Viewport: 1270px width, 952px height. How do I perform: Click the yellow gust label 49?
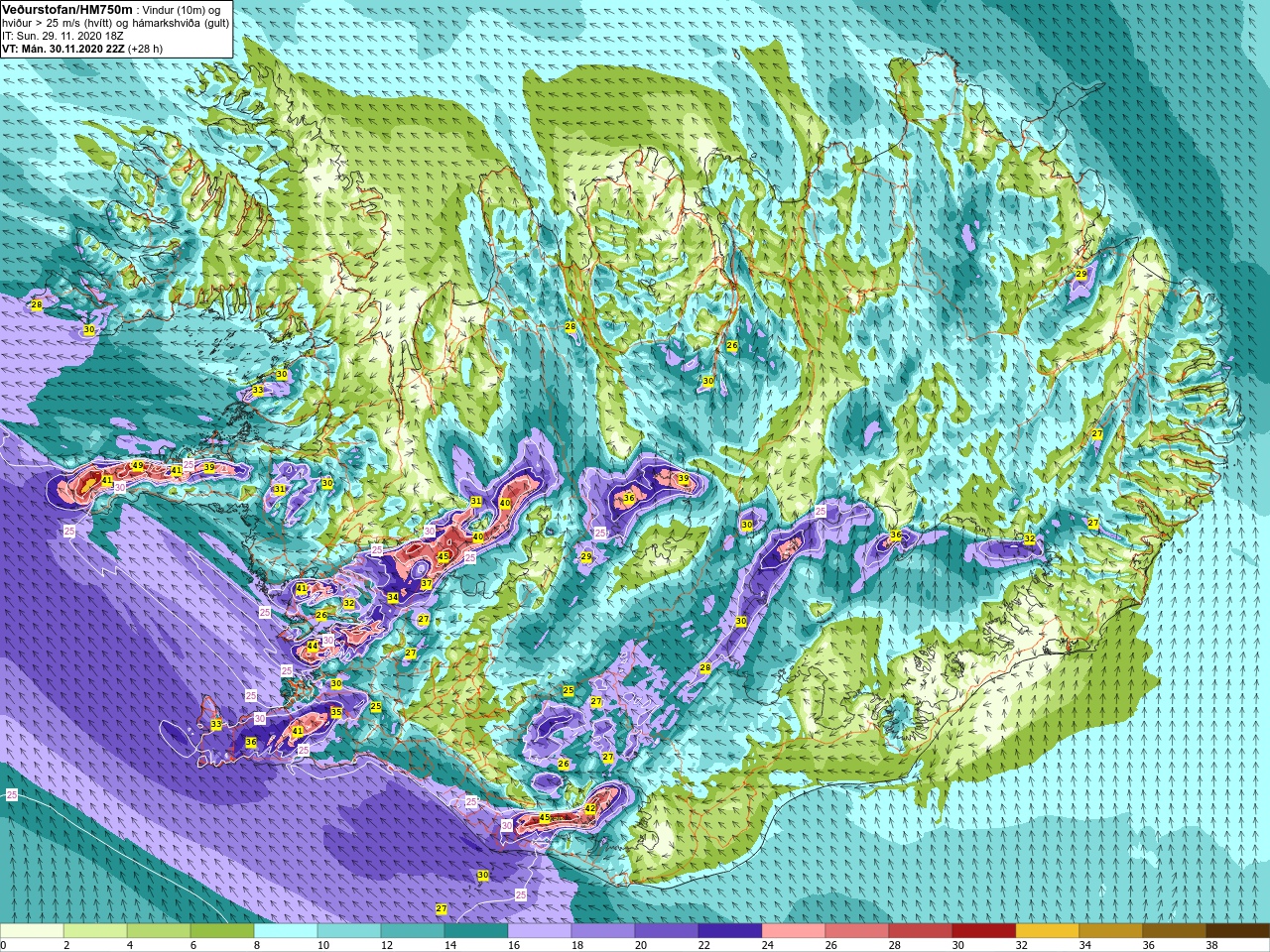(137, 466)
